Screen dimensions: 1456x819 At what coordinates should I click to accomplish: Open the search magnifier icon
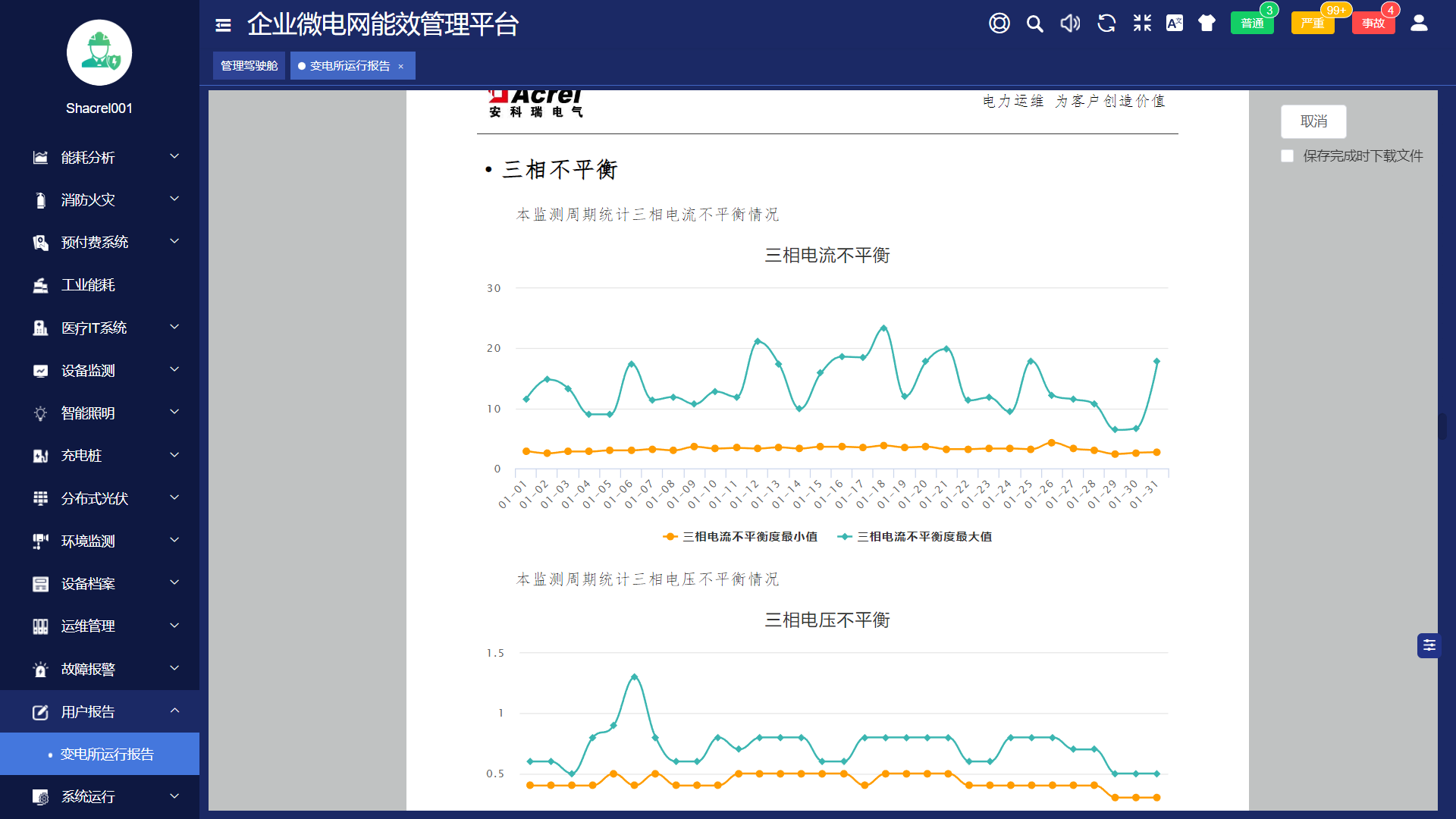(1034, 24)
